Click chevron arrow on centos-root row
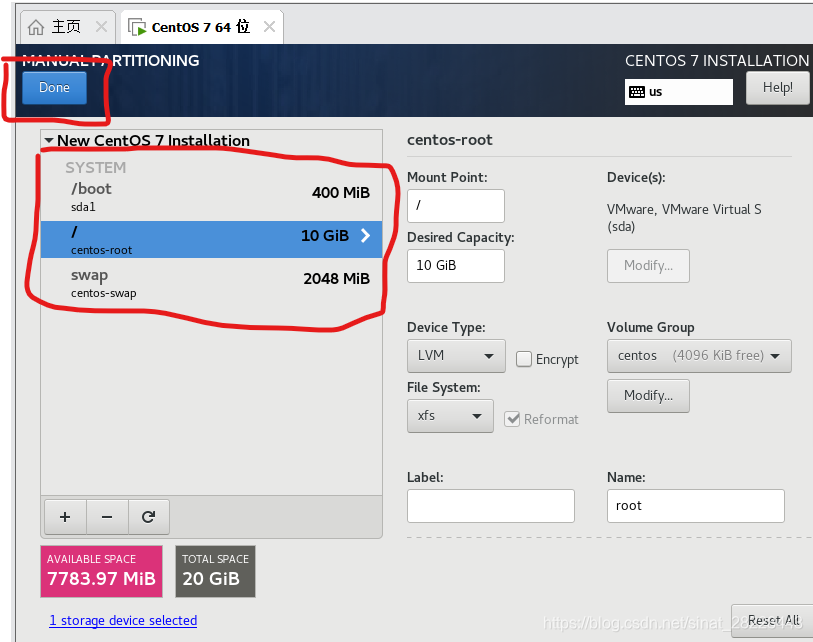The height and width of the screenshot is (642, 813). [366, 235]
